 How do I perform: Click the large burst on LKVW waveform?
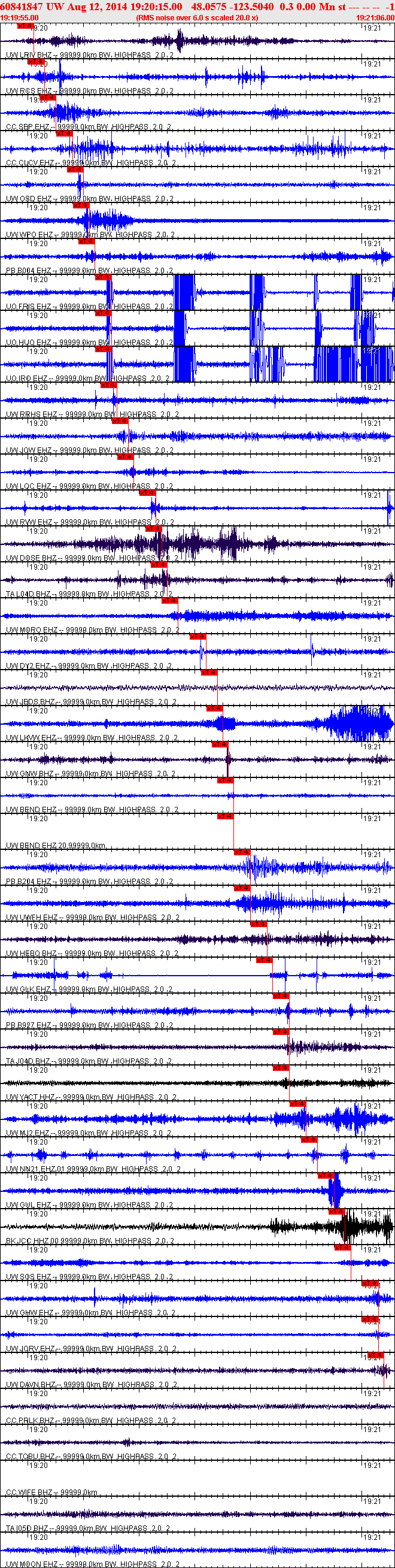click(x=359, y=723)
